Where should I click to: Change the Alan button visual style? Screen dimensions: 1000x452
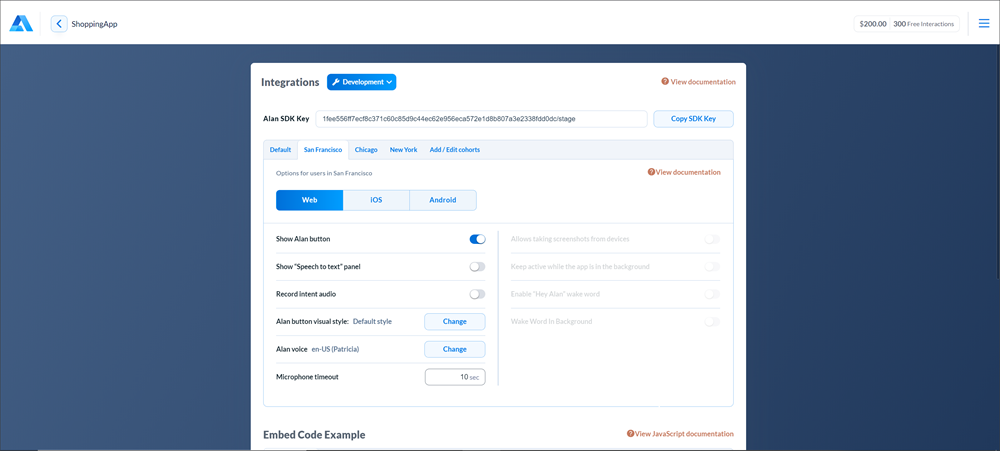coord(454,321)
